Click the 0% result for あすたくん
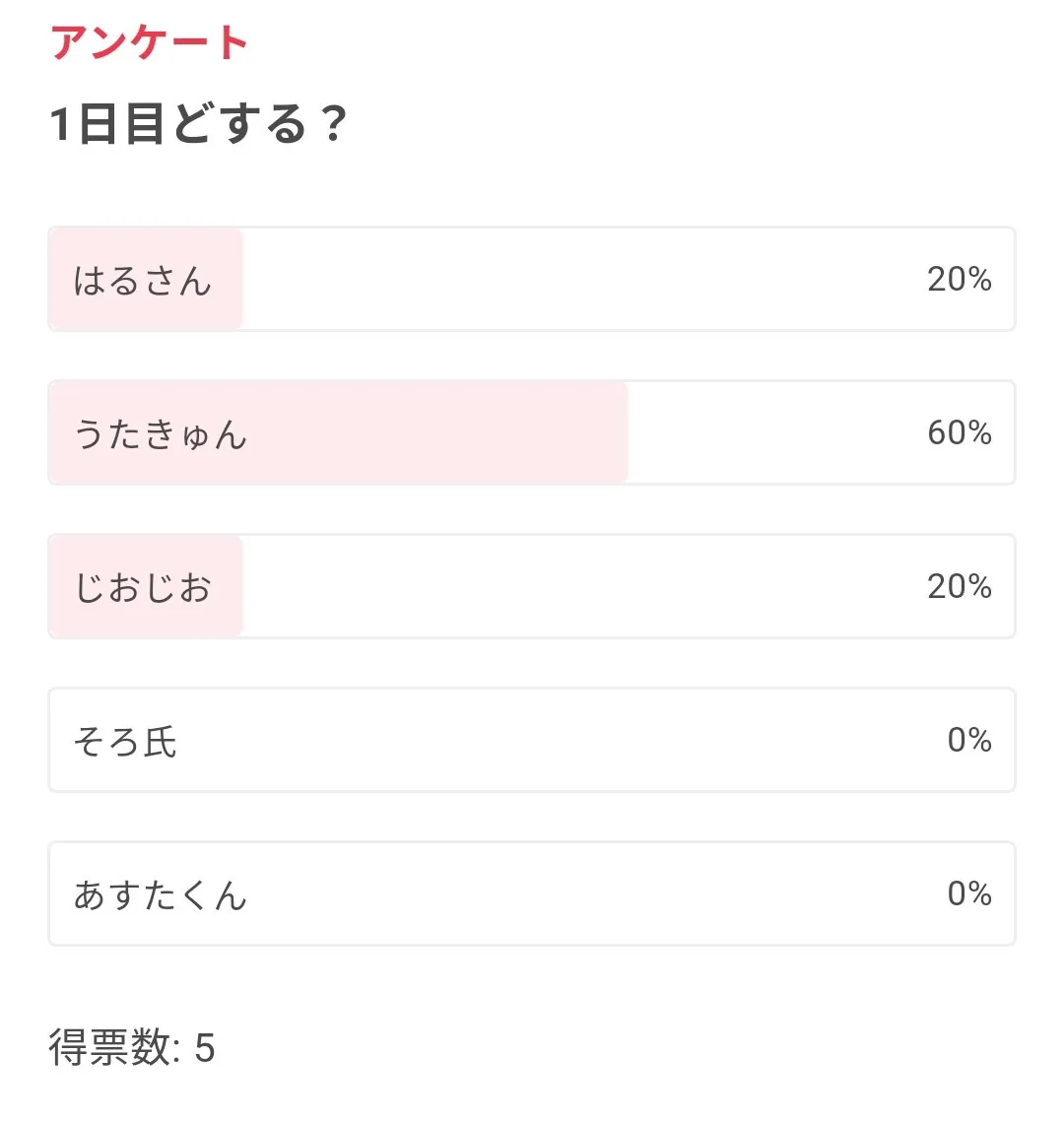 click(x=968, y=894)
